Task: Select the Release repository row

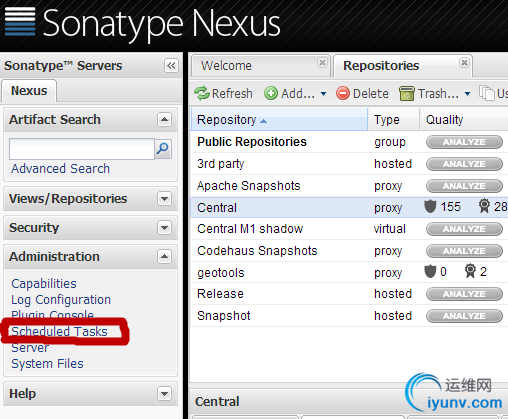Action: pyautogui.click(x=349, y=294)
